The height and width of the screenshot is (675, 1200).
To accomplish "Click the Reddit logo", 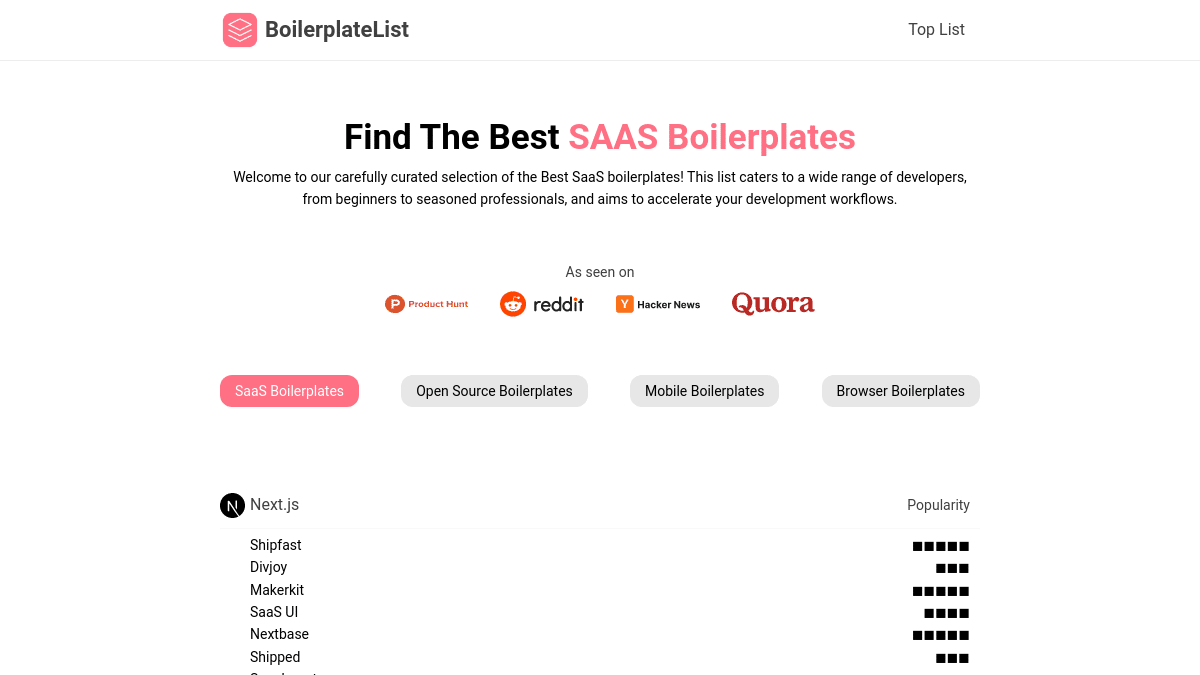I will 541,303.
